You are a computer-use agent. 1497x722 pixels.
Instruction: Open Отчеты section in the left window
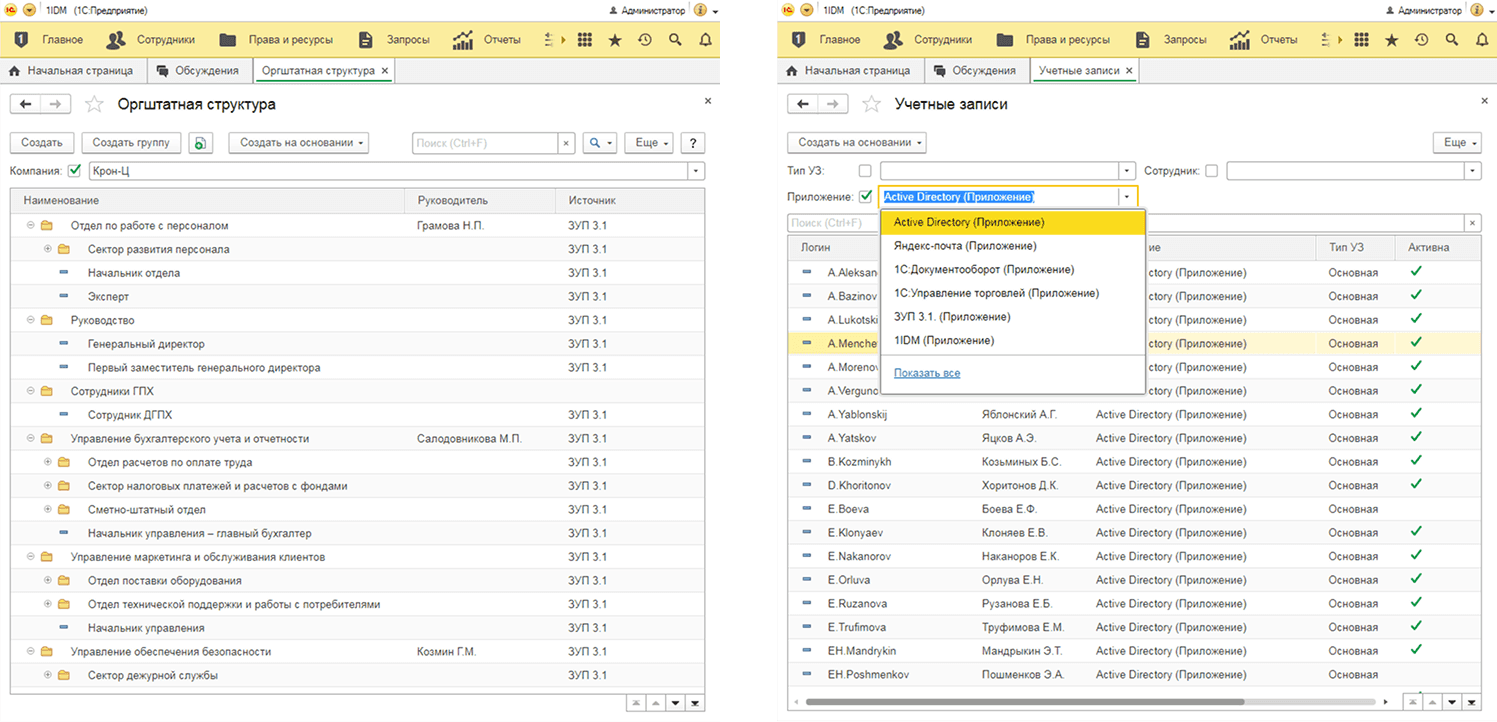pyautogui.click(x=487, y=40)
